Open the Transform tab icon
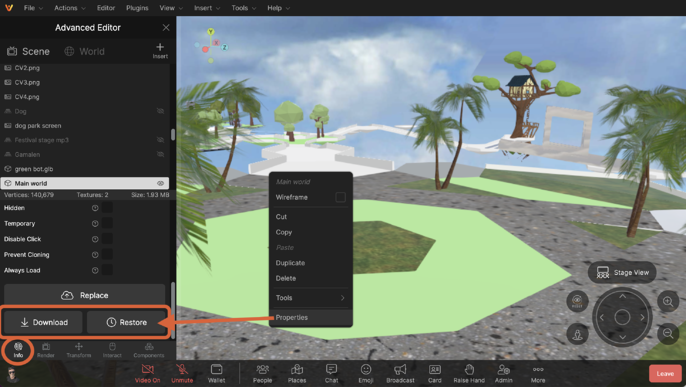The image size is (686, 387). coord(79,347)
